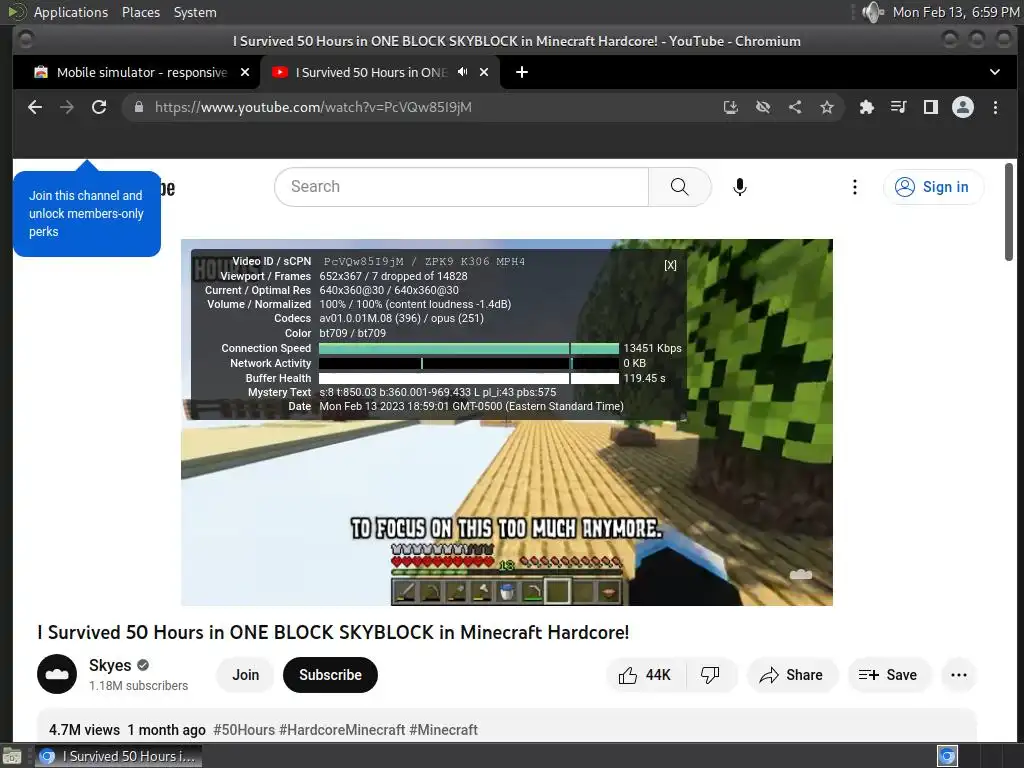Click the page vertical scrollbar
Screen dimensions: 1024x768
(x=1009, y=212)
